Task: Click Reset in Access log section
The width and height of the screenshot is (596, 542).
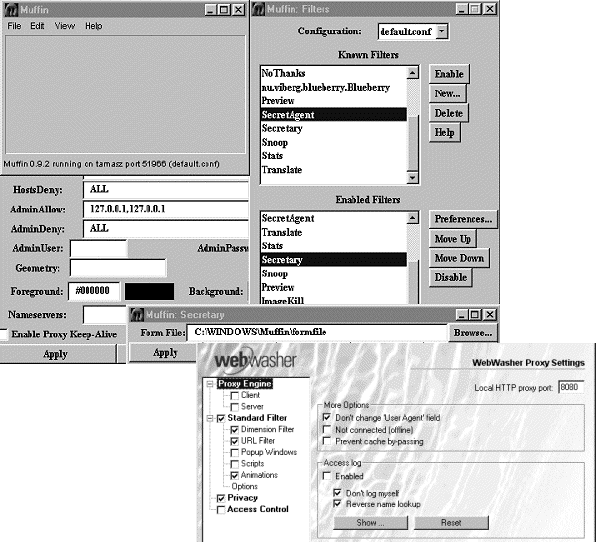Action: [451, 523]
